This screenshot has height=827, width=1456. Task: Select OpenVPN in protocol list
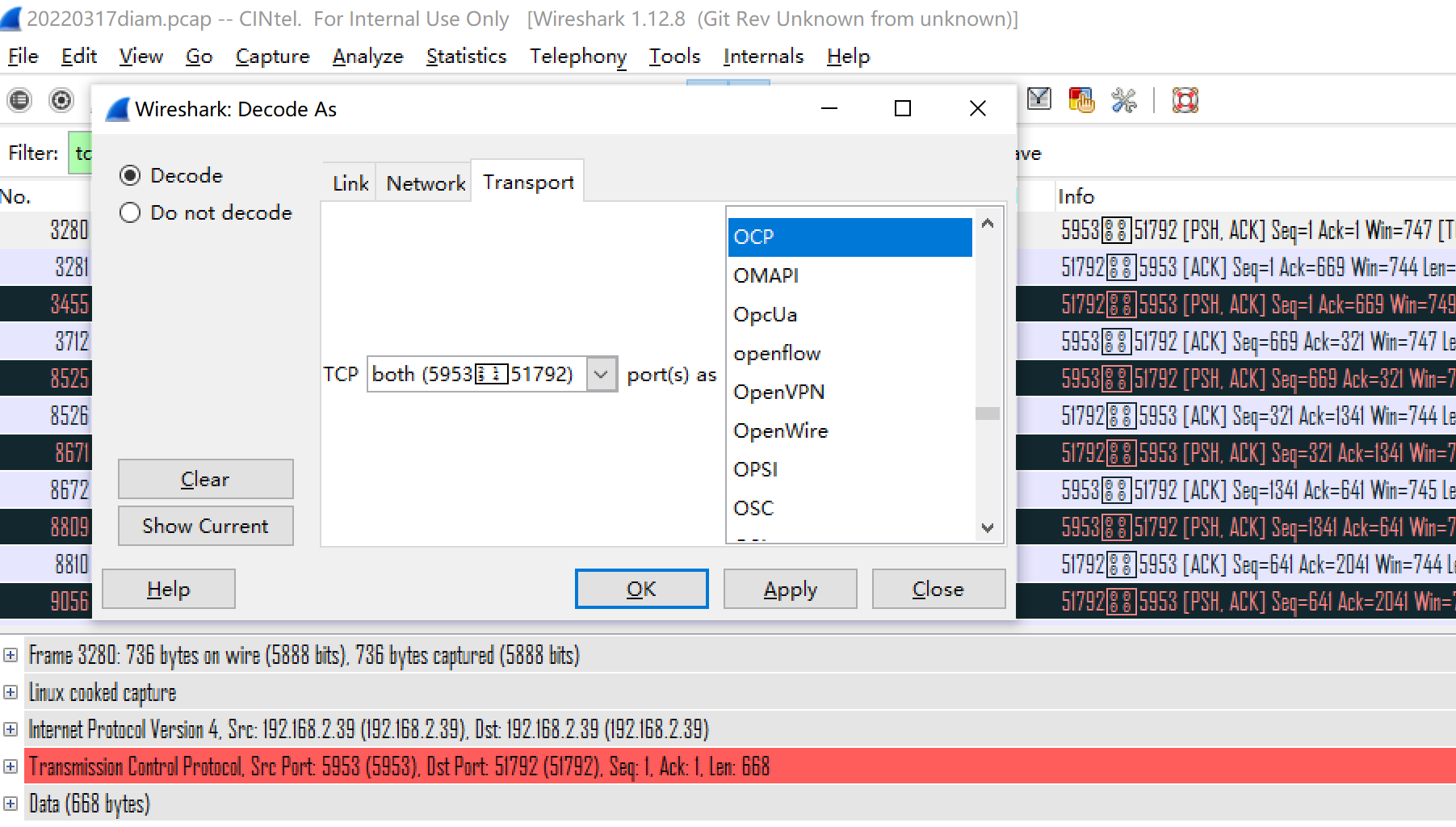[x=850, y=392]
